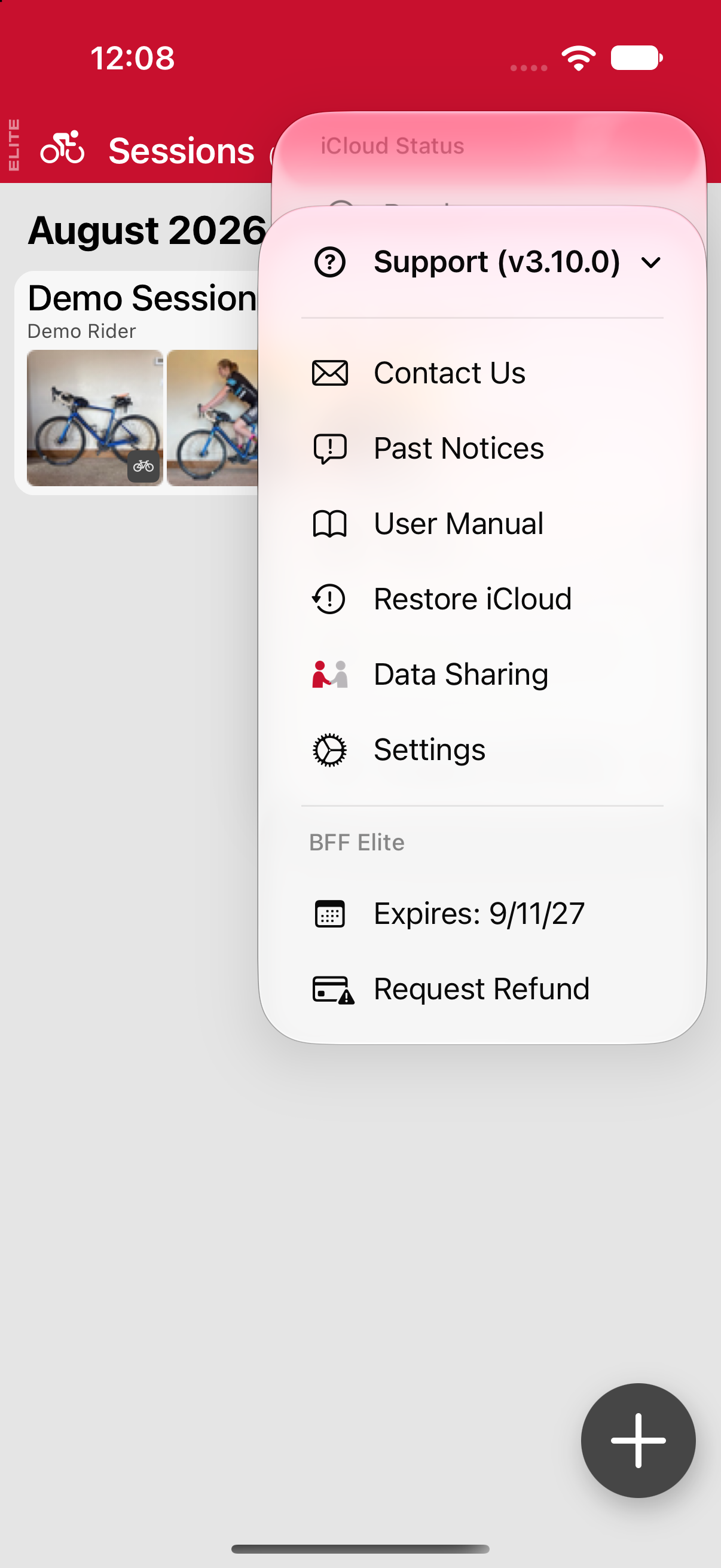
Task: Open Settings from the menu
Action: click(x=482, y=750)
